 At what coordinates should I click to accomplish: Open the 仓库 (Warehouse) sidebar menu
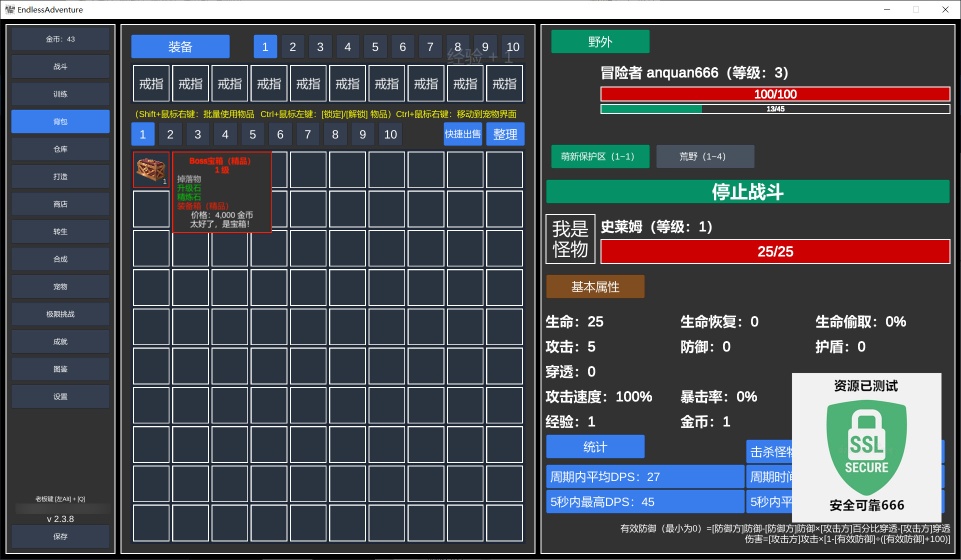click(x=60, y=149)
